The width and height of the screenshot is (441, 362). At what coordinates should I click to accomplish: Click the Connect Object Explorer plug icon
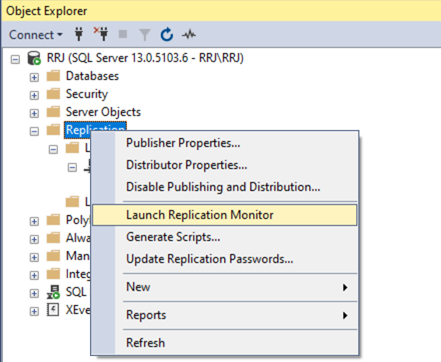[79, 34]
